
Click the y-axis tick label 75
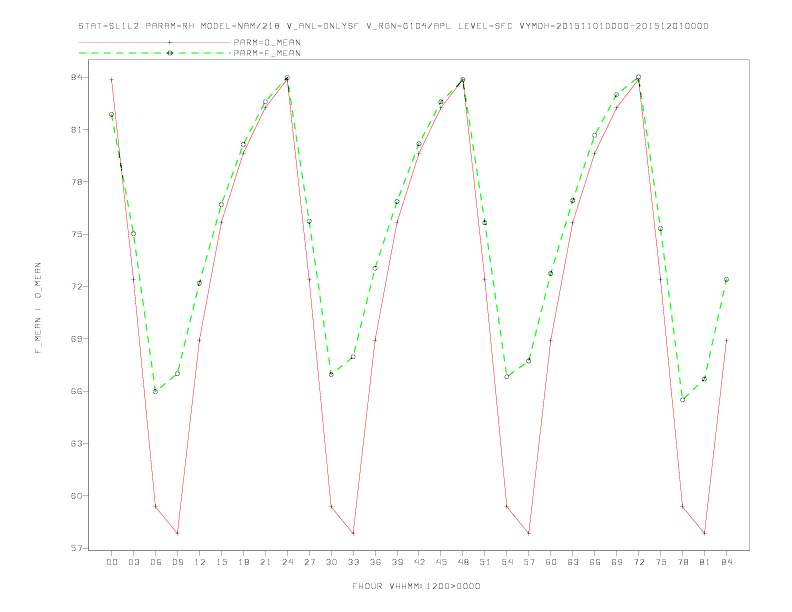point(77,234)
